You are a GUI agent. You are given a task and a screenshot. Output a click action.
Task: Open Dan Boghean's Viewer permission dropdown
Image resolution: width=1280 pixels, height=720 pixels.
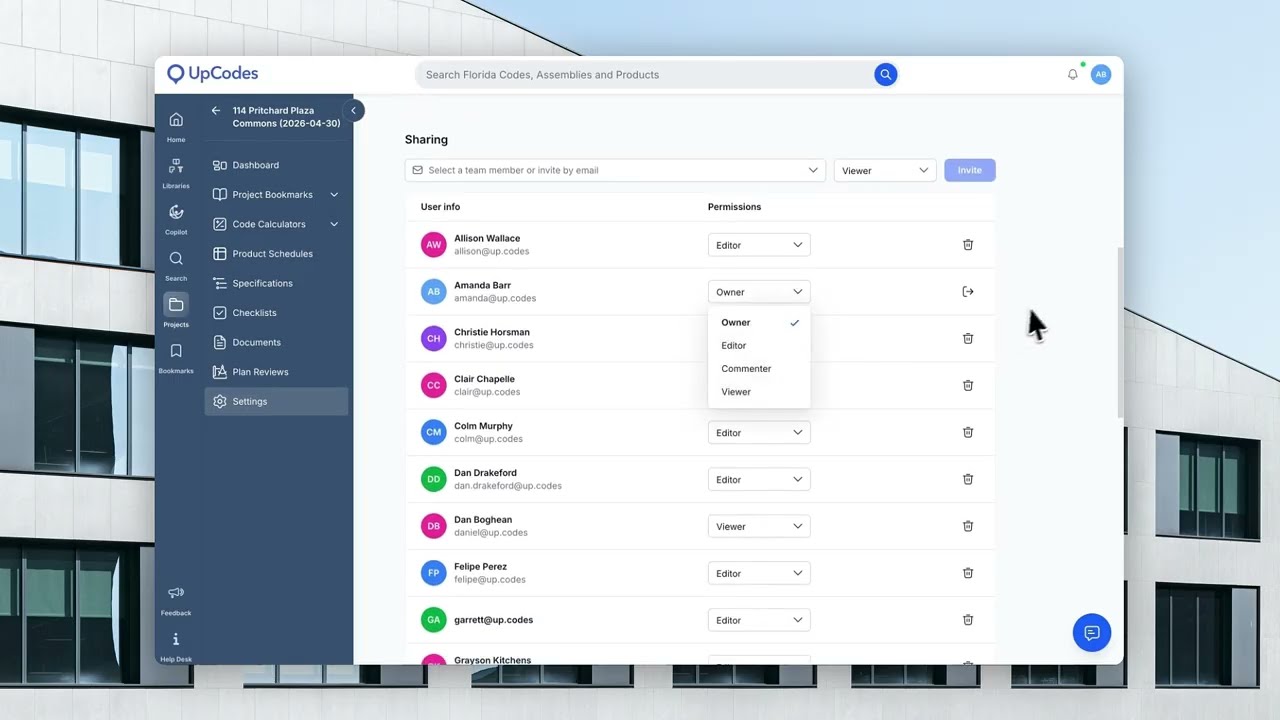[759, 526]
